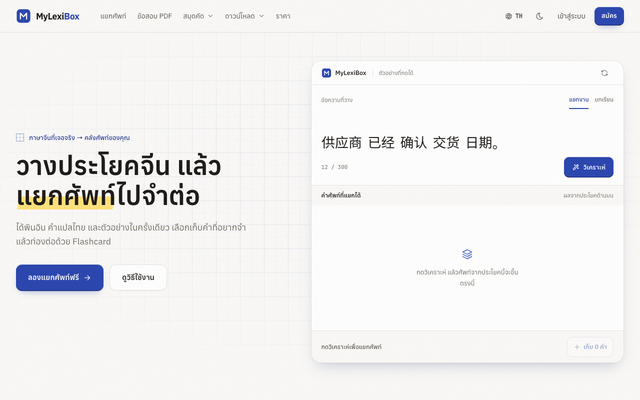
Task: Click the คำศัพท์ที่แยกได้ section label
Action: tap(341, 196)
